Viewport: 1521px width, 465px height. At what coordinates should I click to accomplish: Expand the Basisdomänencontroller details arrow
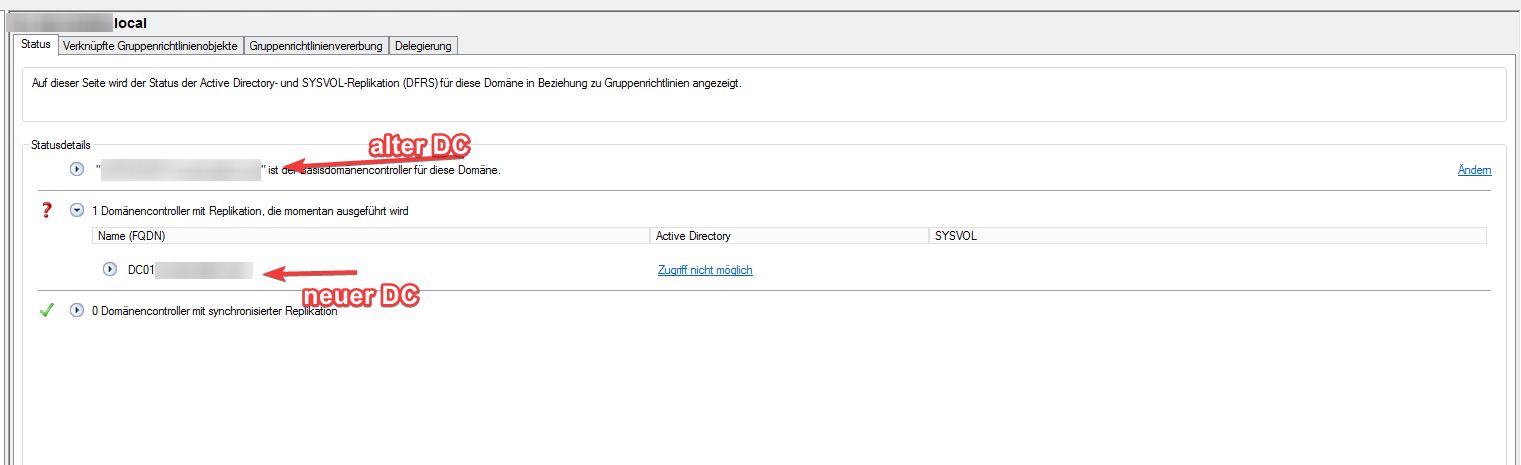[x=77, y=170]
